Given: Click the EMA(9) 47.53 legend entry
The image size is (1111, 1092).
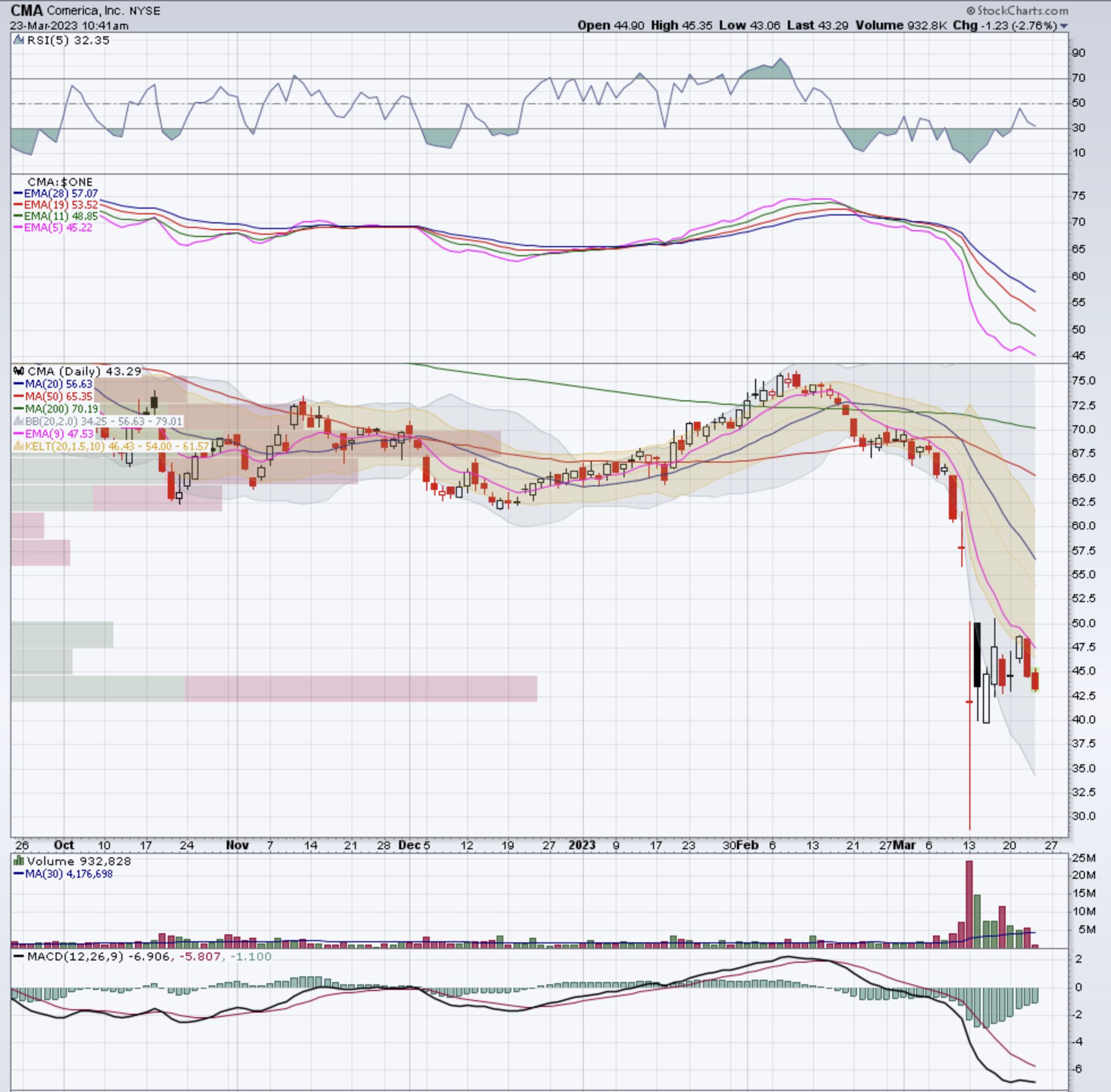Looking at the screenshot, I should tap(53, 434).
